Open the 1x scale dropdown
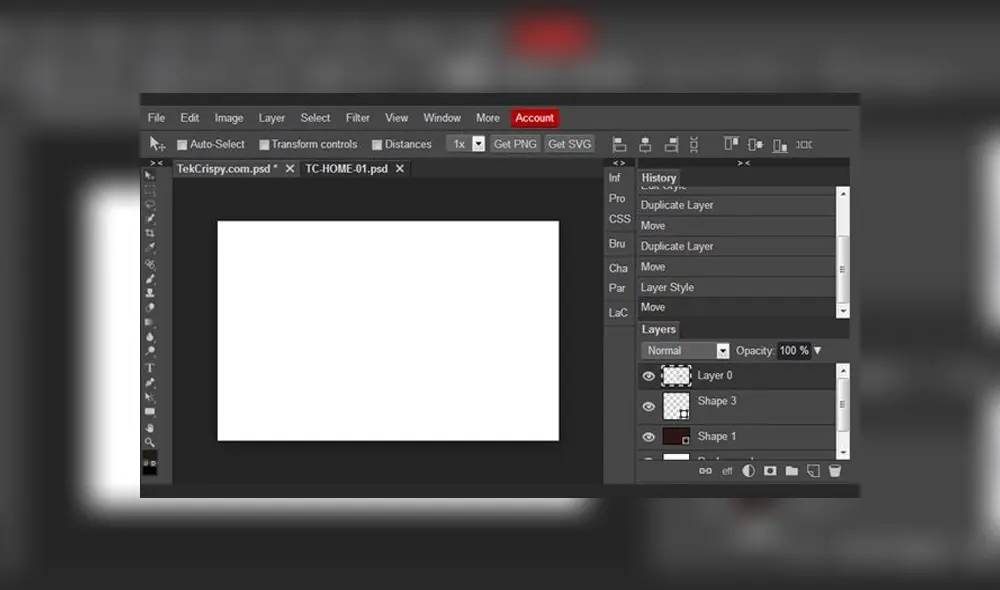 466,144
